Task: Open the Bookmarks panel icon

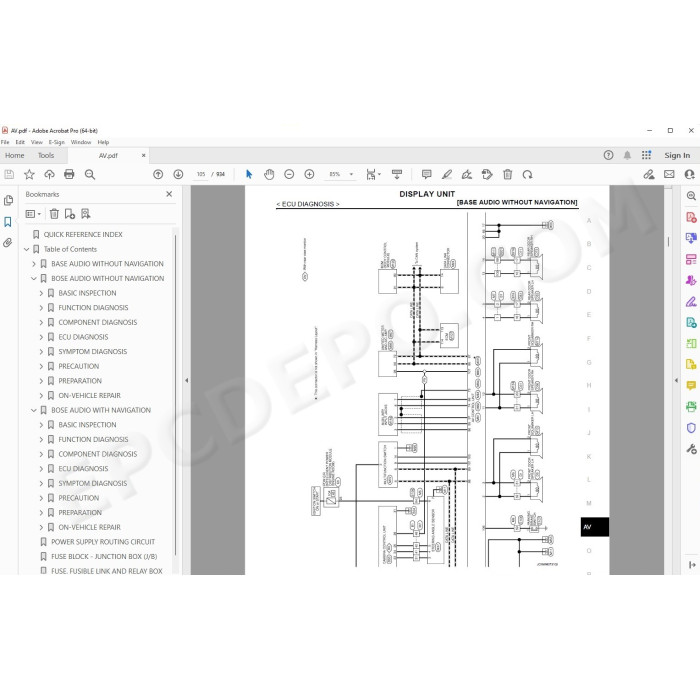Action: click(8, 222)
